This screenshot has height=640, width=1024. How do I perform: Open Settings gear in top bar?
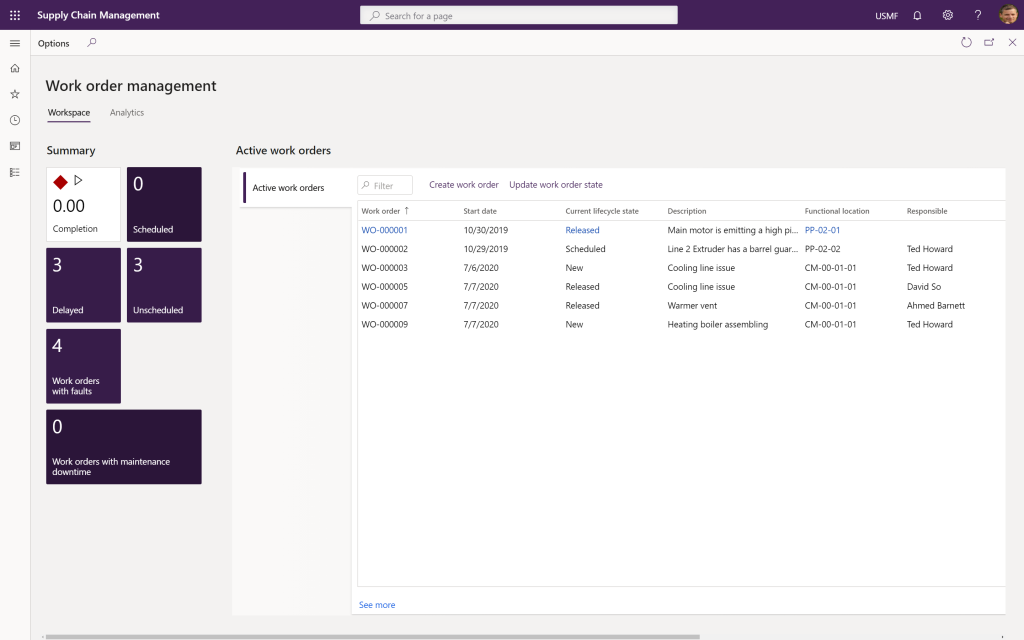point(947,15)
